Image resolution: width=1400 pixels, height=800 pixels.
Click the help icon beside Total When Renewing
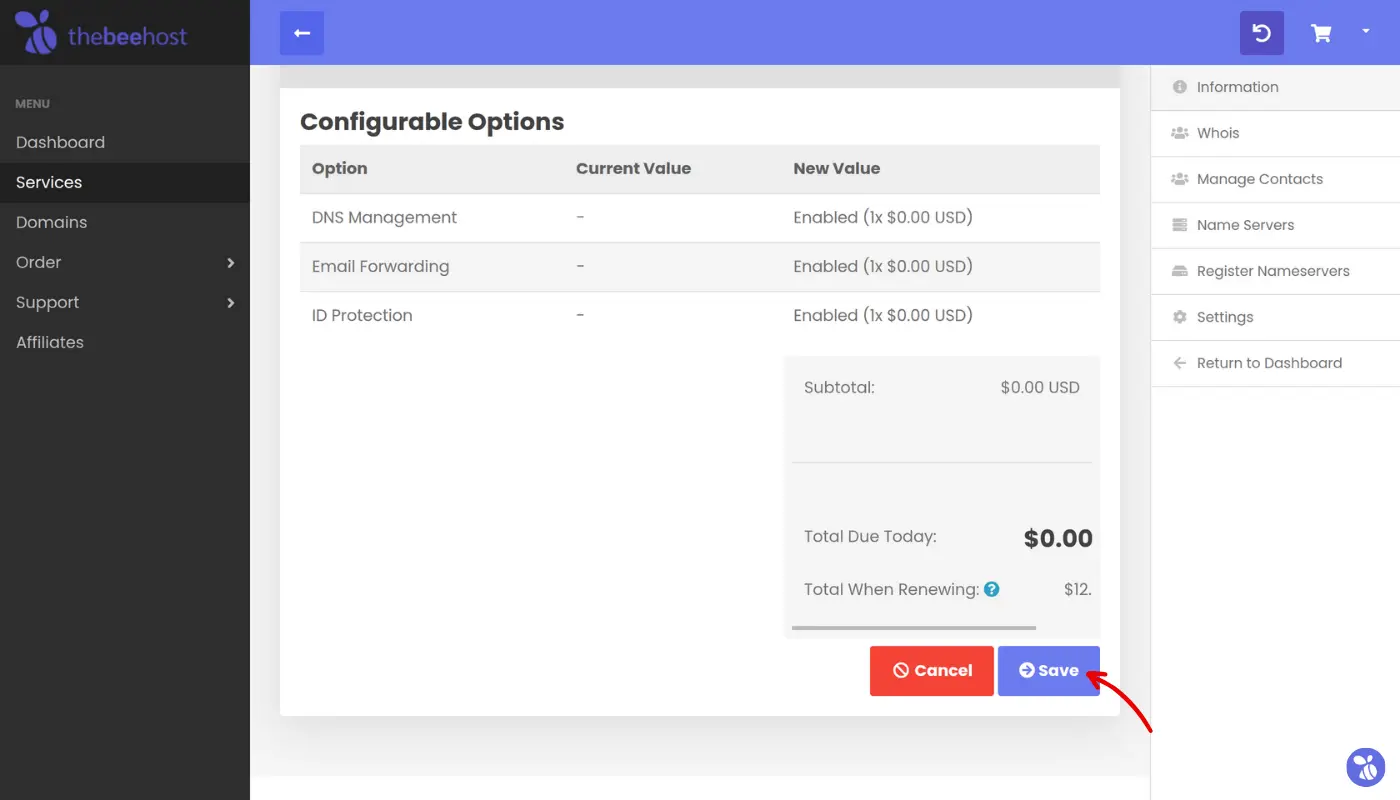pos(991,589)
